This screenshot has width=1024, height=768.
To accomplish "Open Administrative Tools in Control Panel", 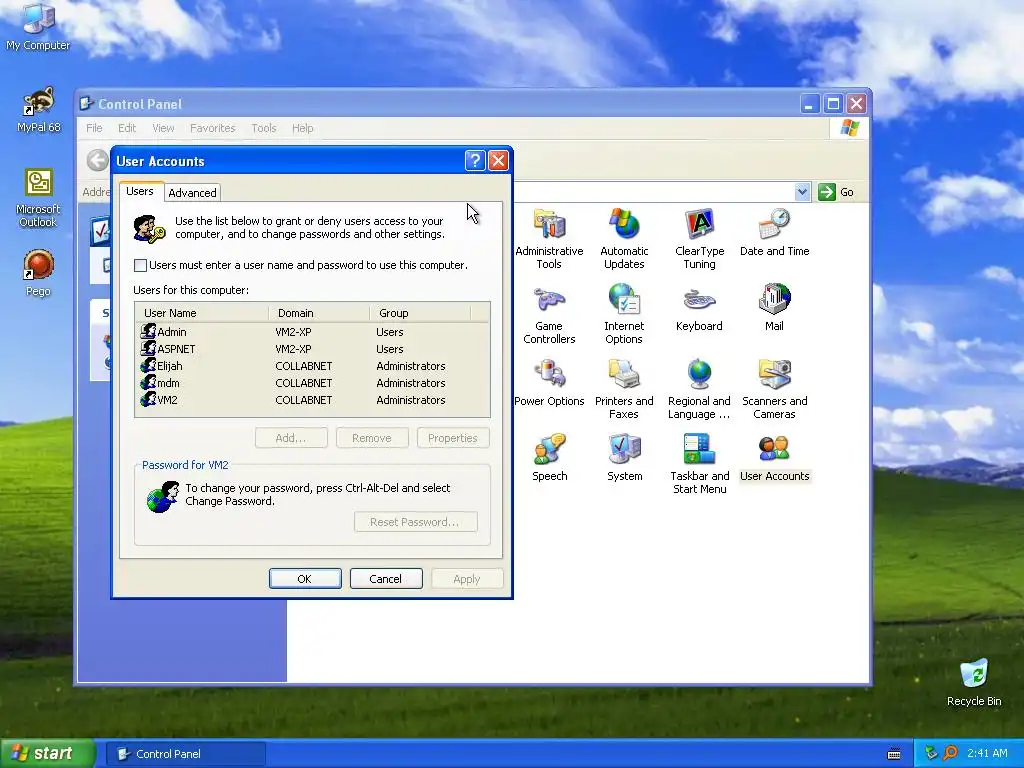I will (x=549, y=239).
